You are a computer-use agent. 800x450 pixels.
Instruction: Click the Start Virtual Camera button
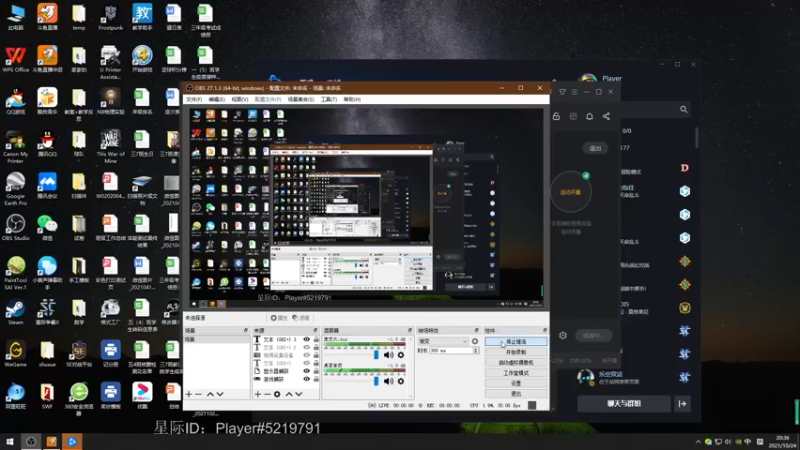[x=516, y=362]
